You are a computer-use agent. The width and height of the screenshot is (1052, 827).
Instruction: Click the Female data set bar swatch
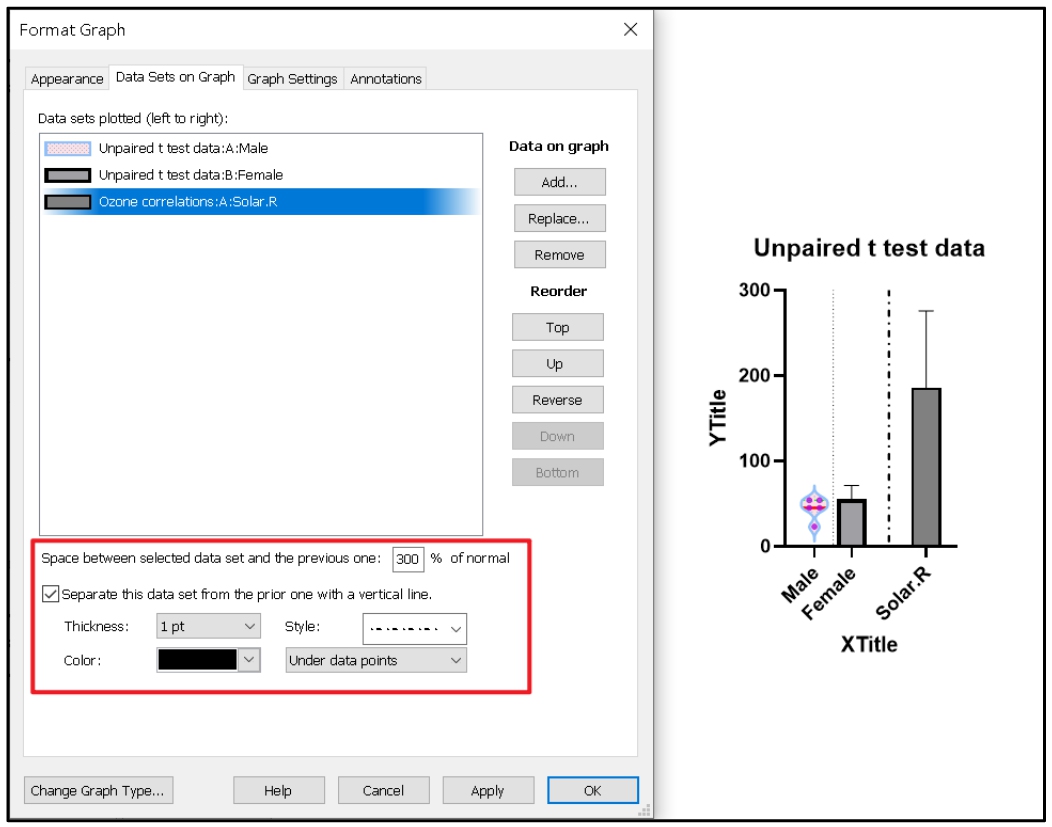tap(68, 175)
